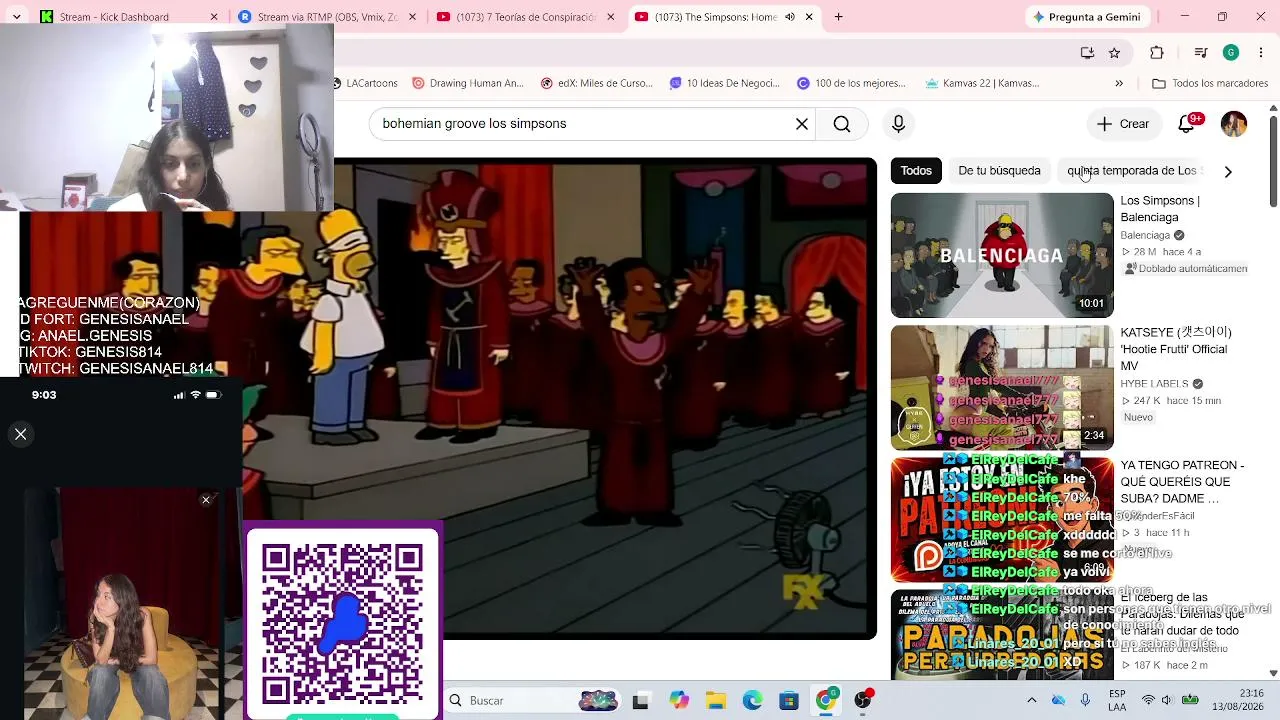Open the Chrome extensions puzzle icon
The width and height of the screenshot is (1280, 720).
(1157, 53)
